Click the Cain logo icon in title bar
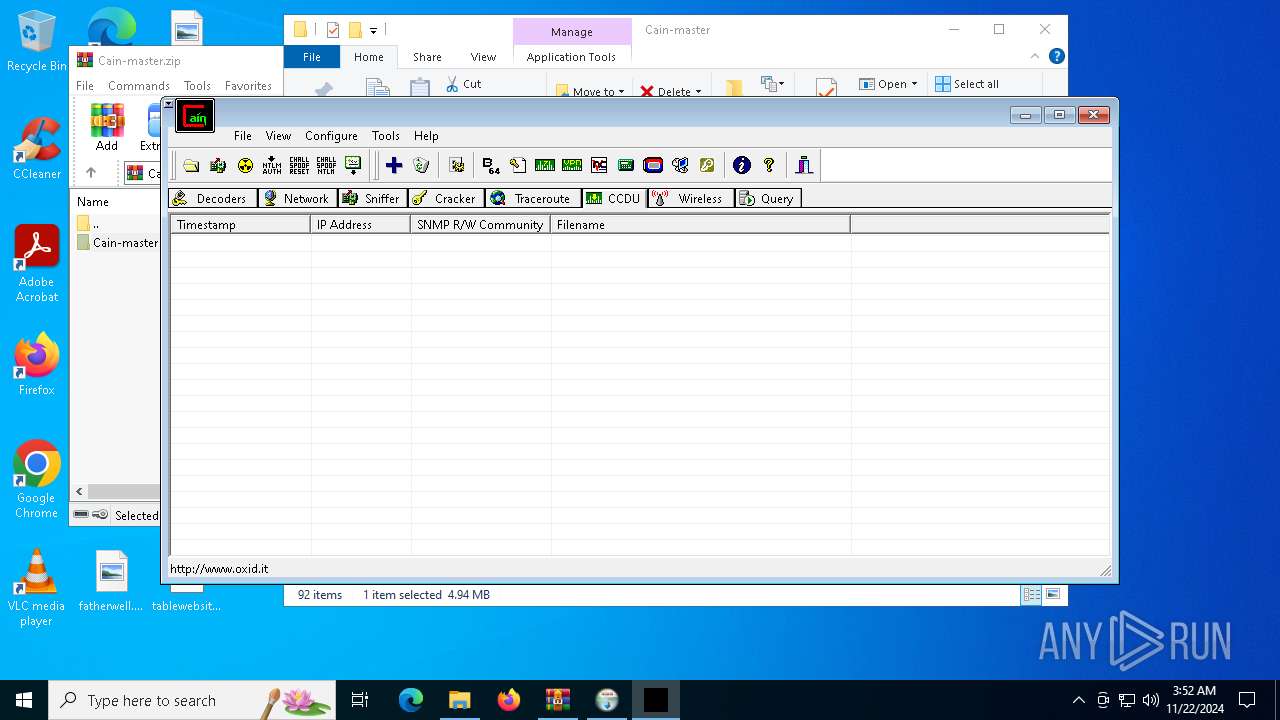 195,115
